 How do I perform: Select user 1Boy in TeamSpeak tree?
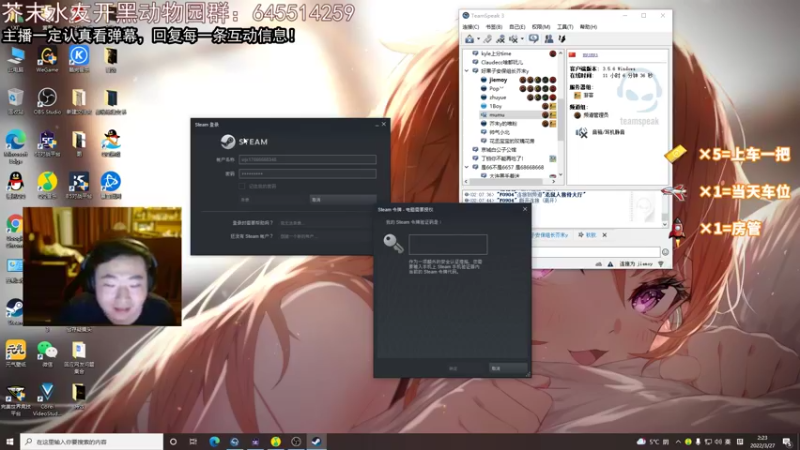tap(495, 106)
